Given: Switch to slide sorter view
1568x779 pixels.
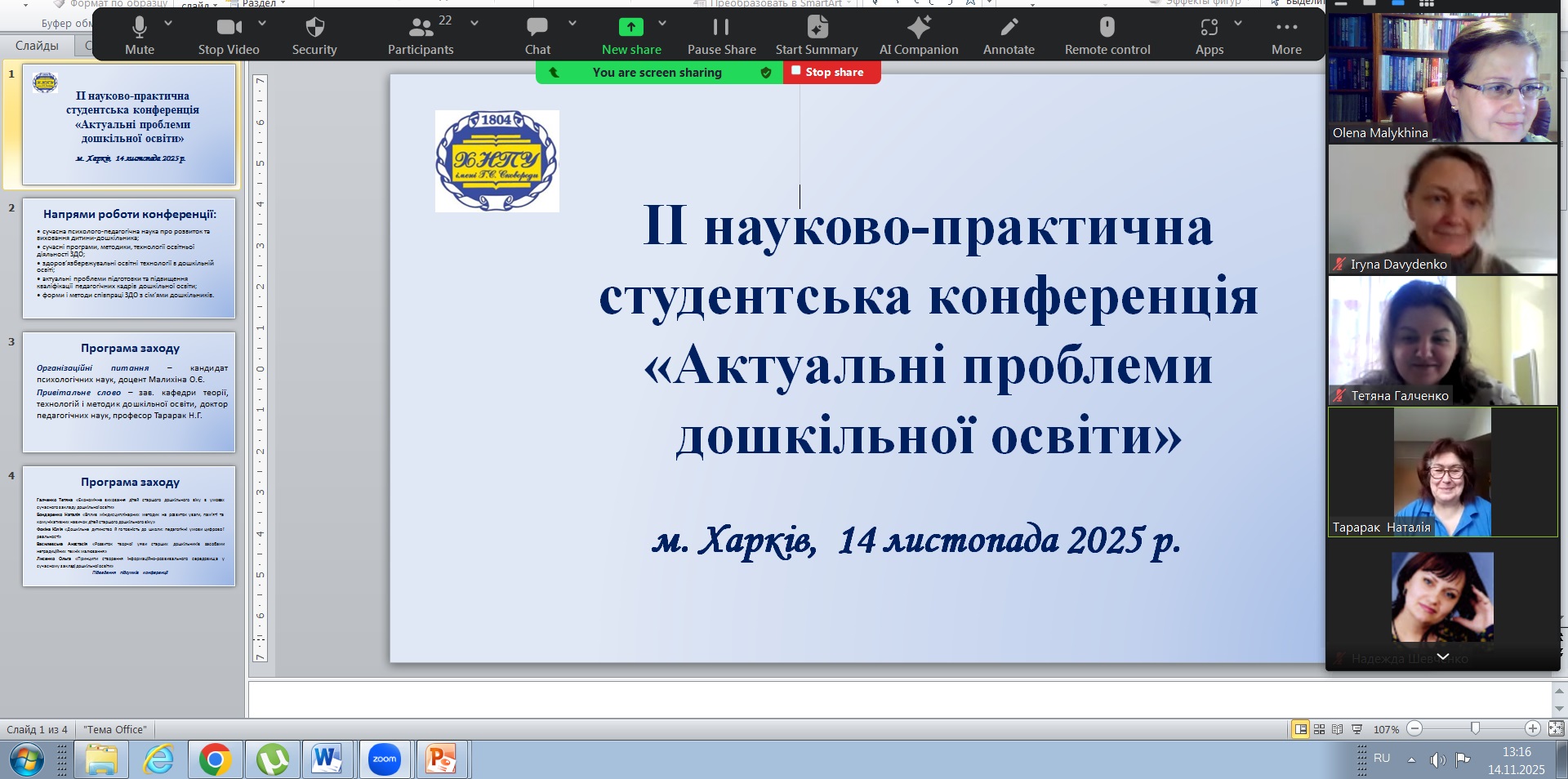Looking at the screenshot, I should click(1319, 729).
